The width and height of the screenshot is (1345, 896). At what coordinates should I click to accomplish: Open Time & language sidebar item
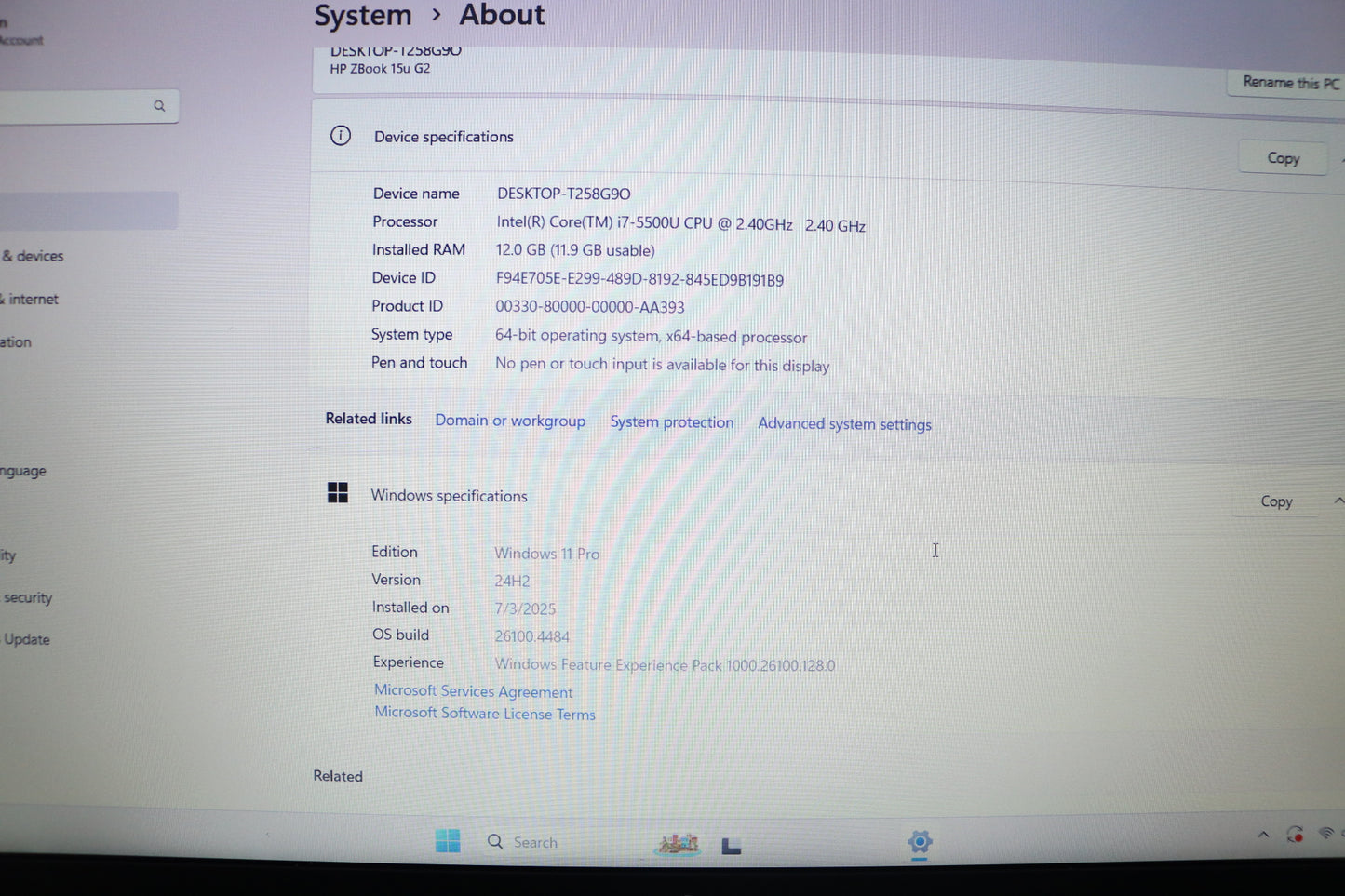pyautogui.click(x=23, y=471)
